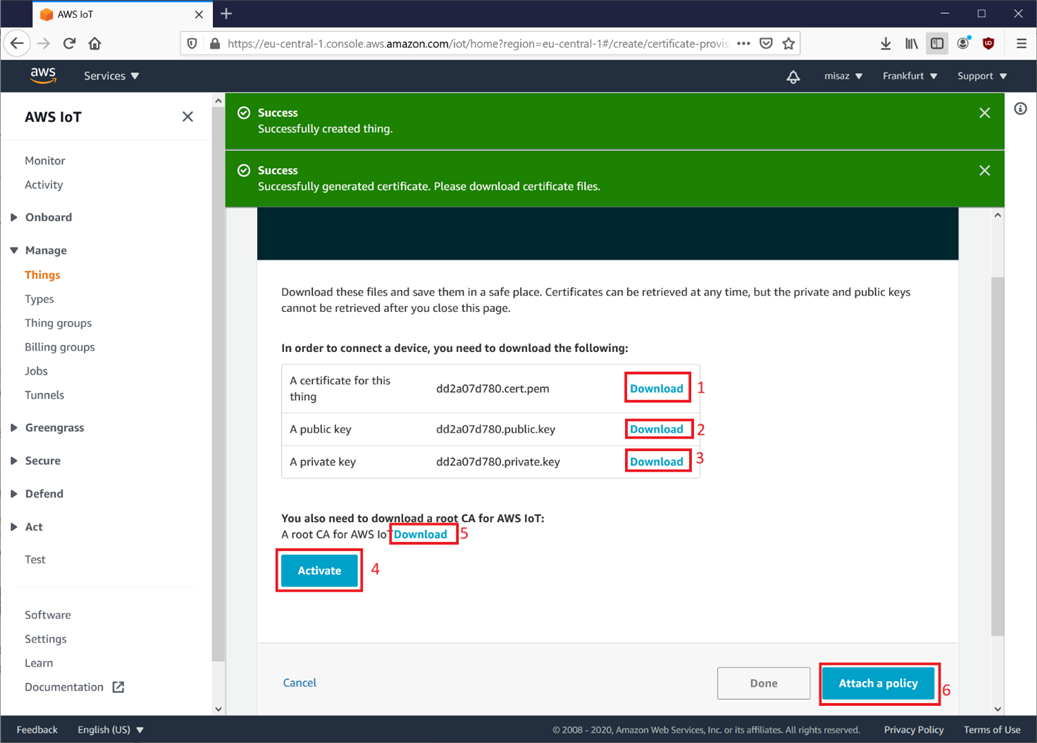
Task: Open Activity in the sidebar
Action: pyautogui.click(x=44, y=185)
